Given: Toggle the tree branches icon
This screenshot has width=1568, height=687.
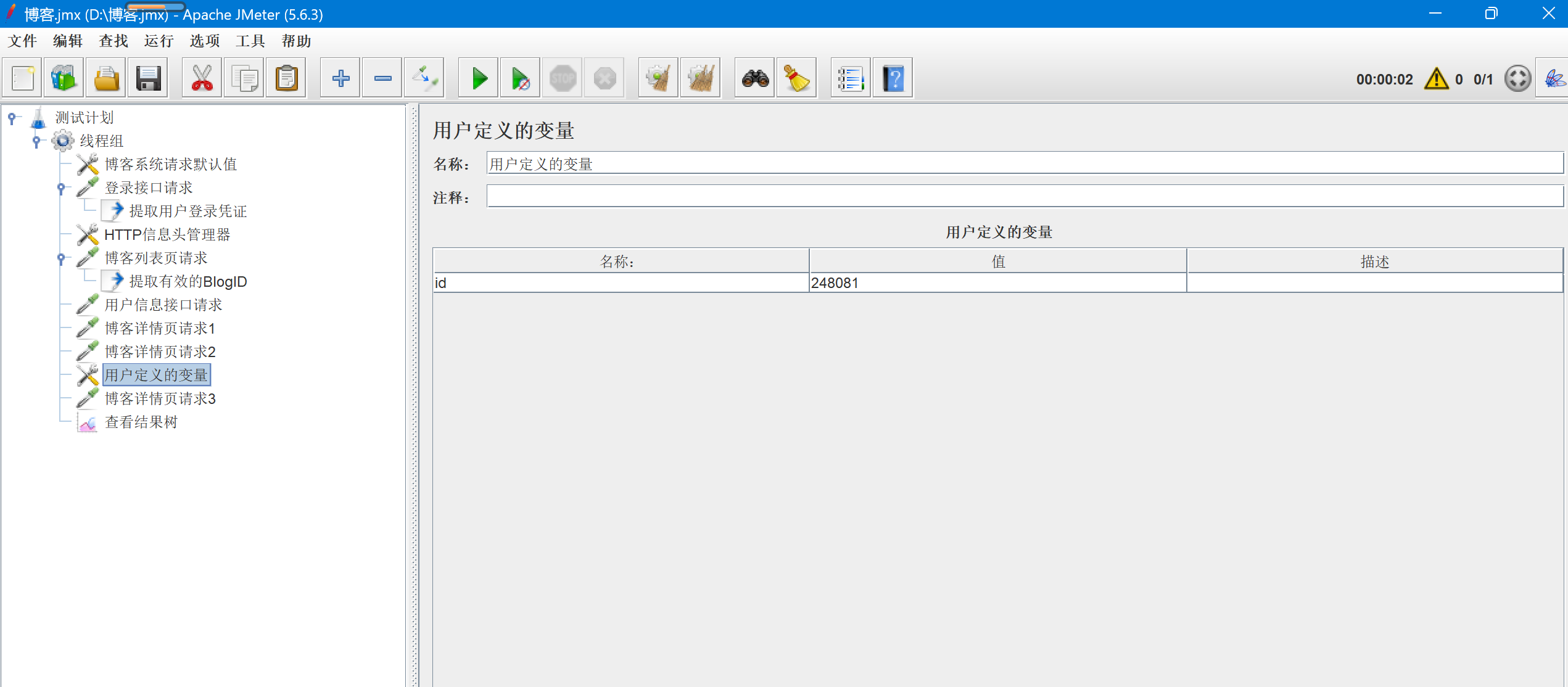Looking at the screenshot, I should (x=424, y=79).
